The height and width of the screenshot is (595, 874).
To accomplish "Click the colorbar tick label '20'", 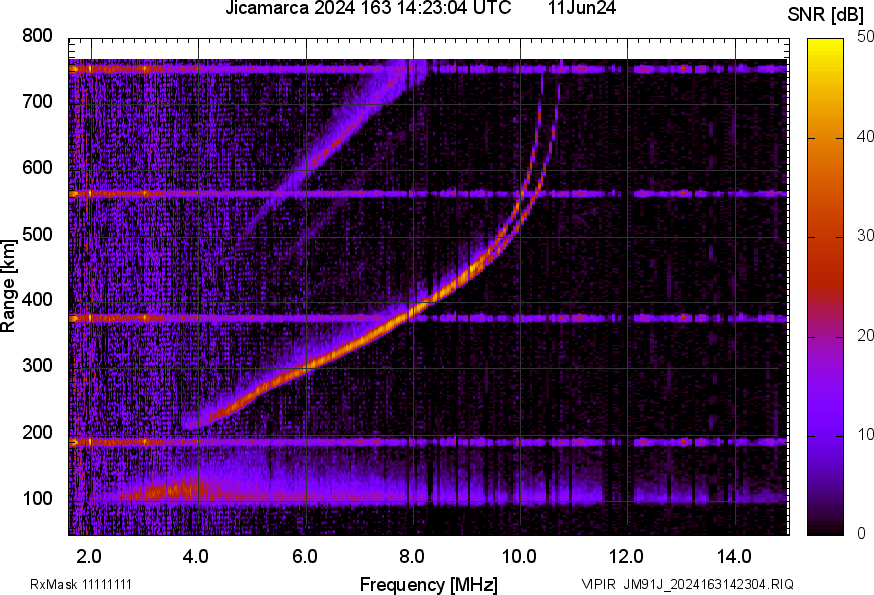I will click(x=865, y=335).
